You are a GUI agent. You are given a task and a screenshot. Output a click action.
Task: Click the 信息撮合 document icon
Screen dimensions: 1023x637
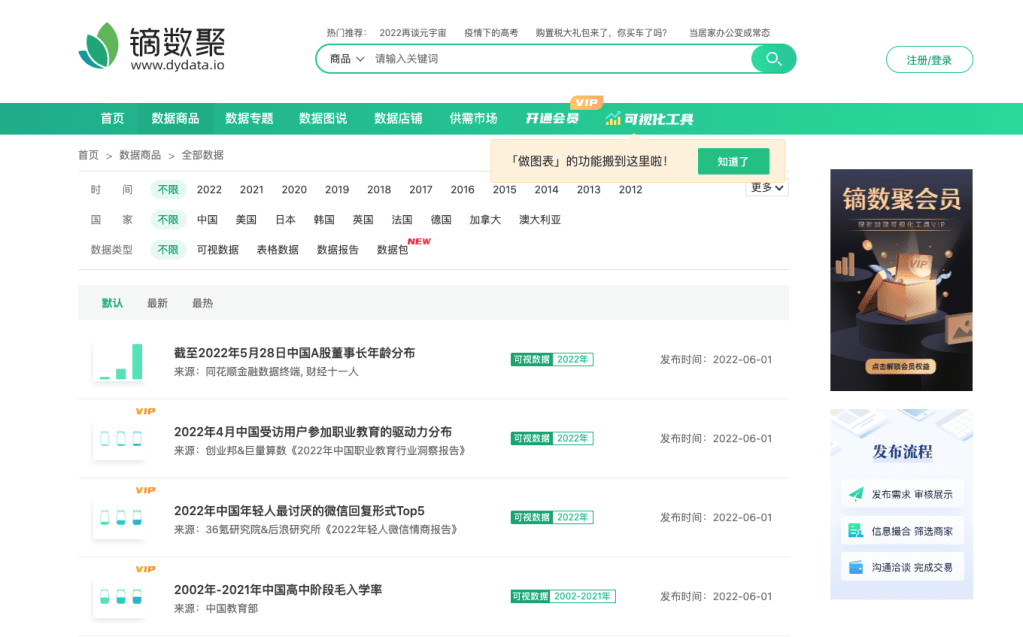856,531
